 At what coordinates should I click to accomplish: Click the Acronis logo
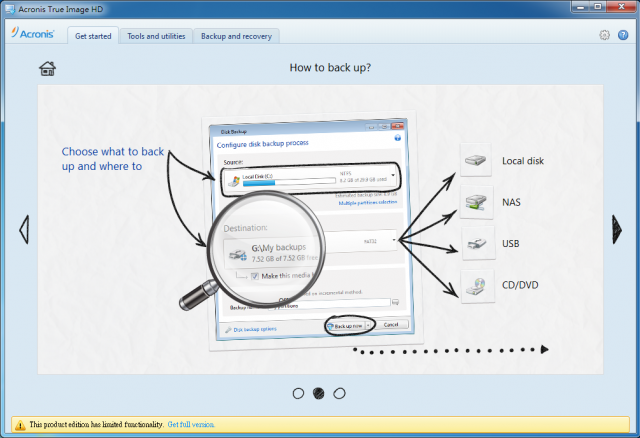pyautogui.click(x=33, y=33)
